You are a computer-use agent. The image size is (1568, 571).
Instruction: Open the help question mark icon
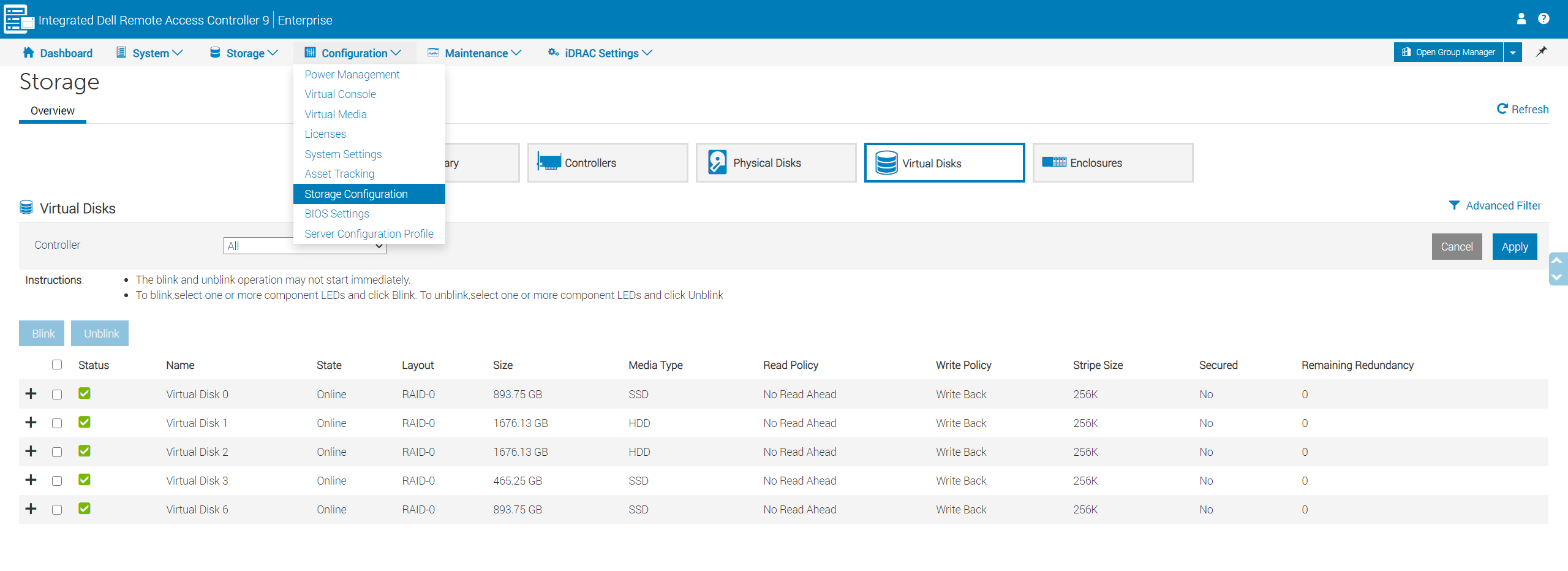pos(1543,19)
